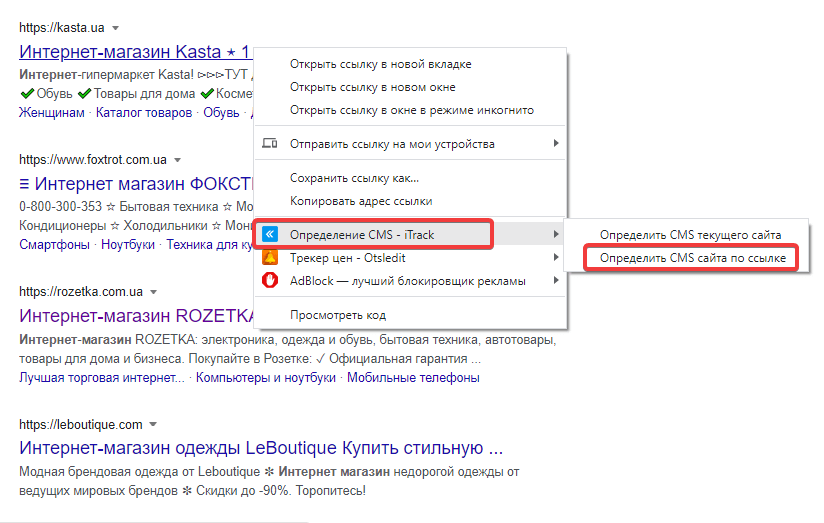Click the https://rozetka.com.ua URL text
The image size is (824, 523).
coord(81,292)
